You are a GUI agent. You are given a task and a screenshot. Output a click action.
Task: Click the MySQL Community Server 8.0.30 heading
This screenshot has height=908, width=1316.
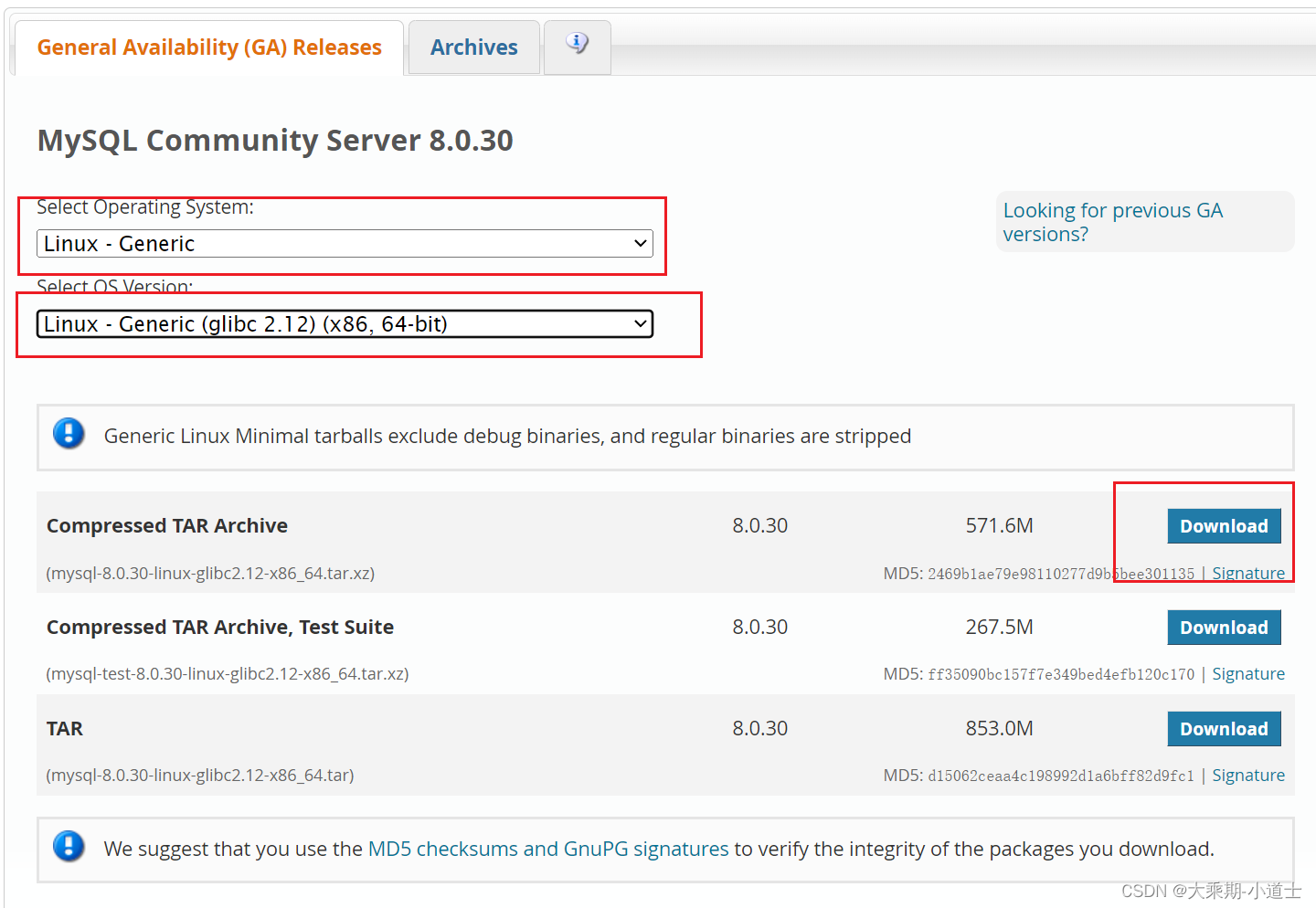point(275,141)
